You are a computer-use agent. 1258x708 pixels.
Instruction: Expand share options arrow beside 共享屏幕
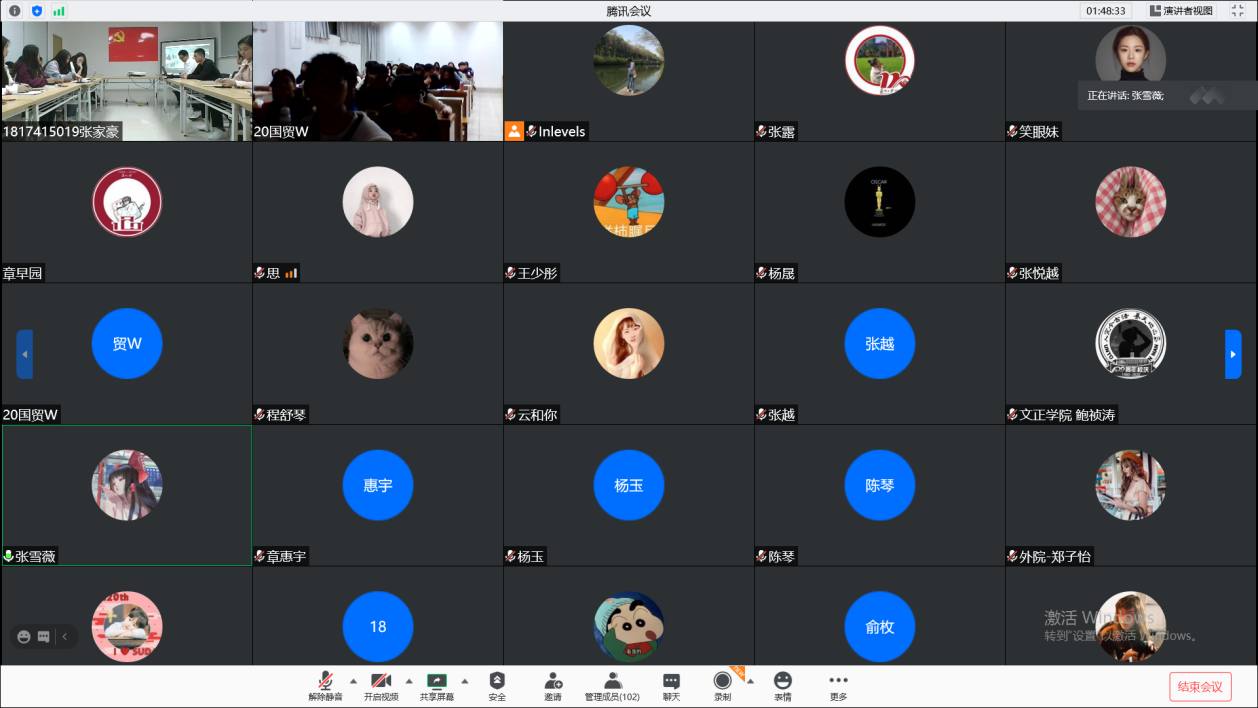coord(464,681)
